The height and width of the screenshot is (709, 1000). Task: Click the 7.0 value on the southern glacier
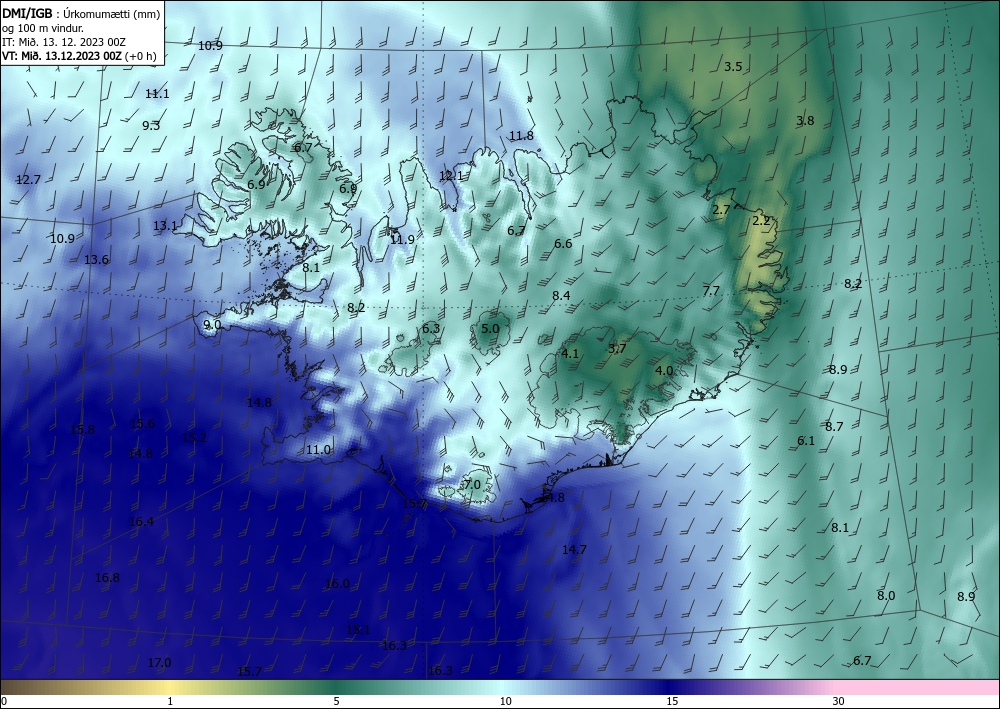(x=472, y=485)
